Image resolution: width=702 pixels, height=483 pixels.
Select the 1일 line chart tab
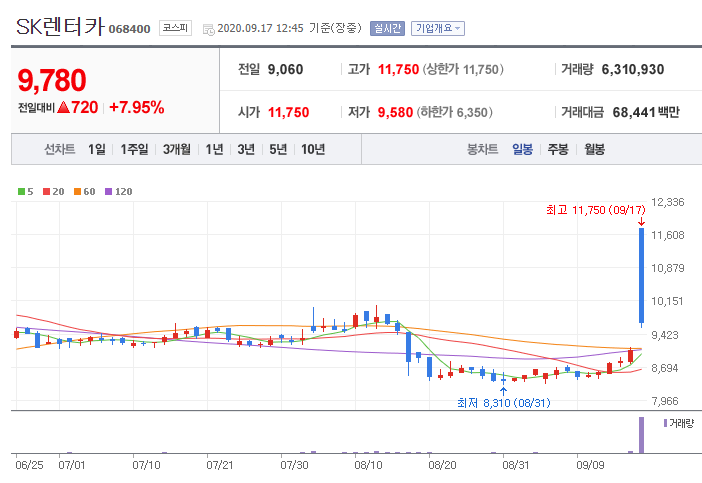[x=97, y=149]
